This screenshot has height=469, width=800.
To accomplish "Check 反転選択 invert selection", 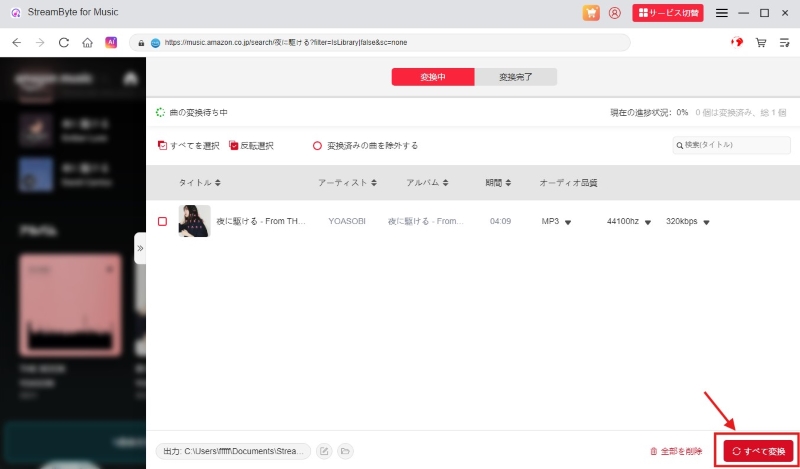I will [251, 146].
